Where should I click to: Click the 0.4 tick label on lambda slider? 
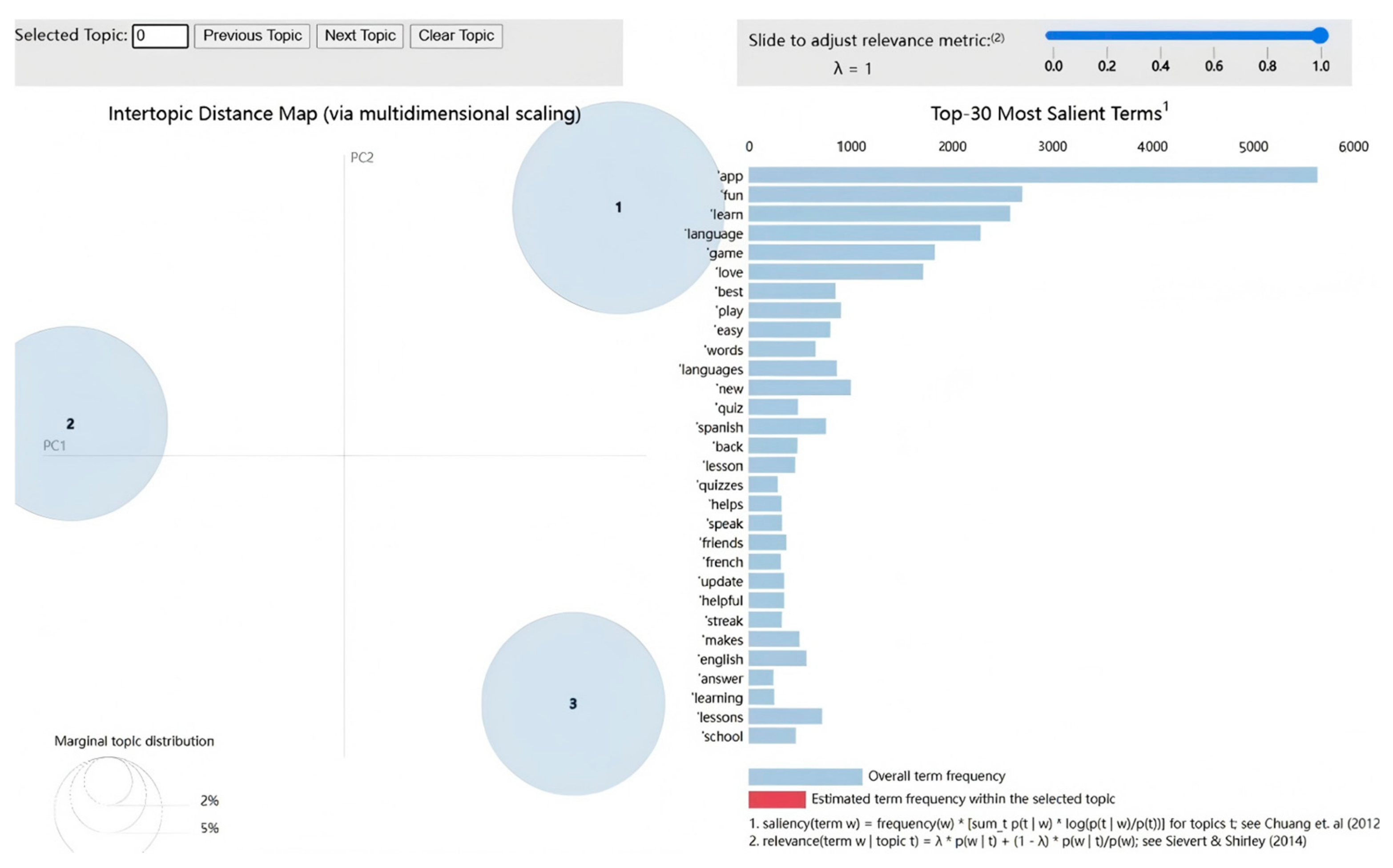point(1160,66)
